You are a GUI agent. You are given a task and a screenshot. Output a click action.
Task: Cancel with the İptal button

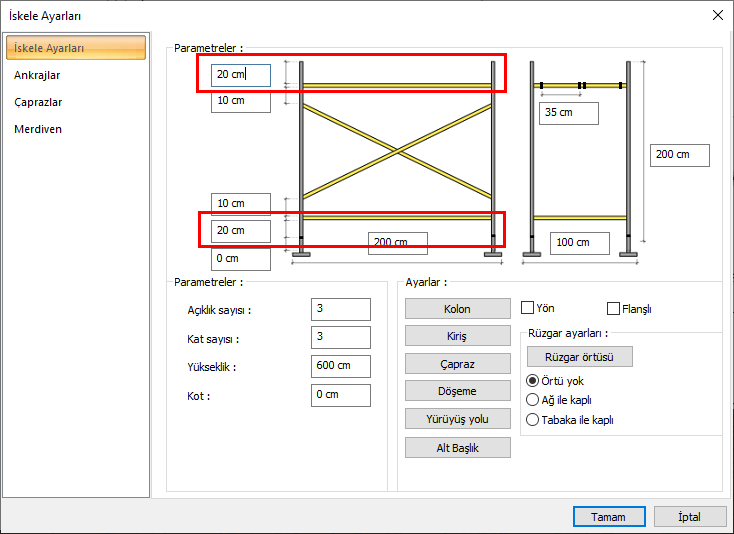[690, 517]
